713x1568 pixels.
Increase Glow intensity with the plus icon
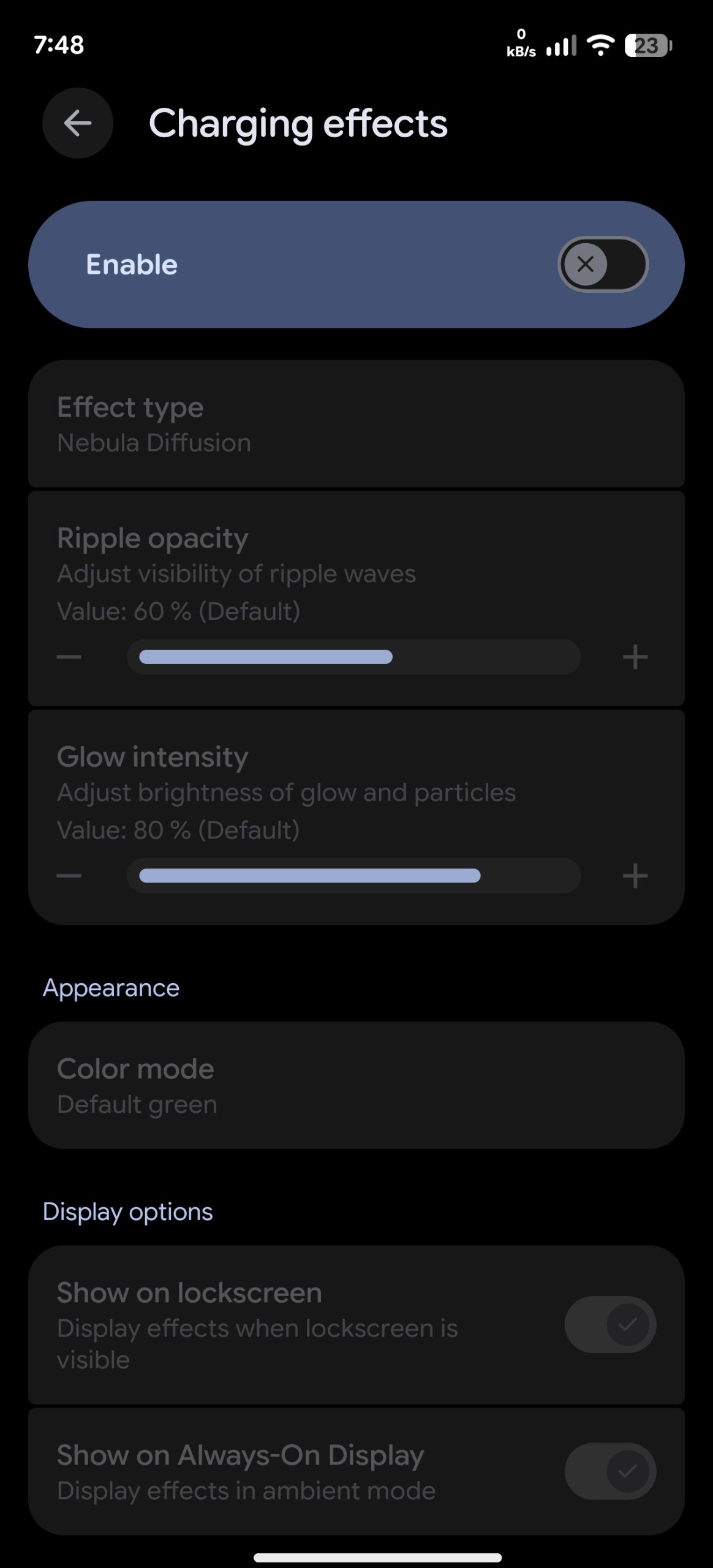635,876
